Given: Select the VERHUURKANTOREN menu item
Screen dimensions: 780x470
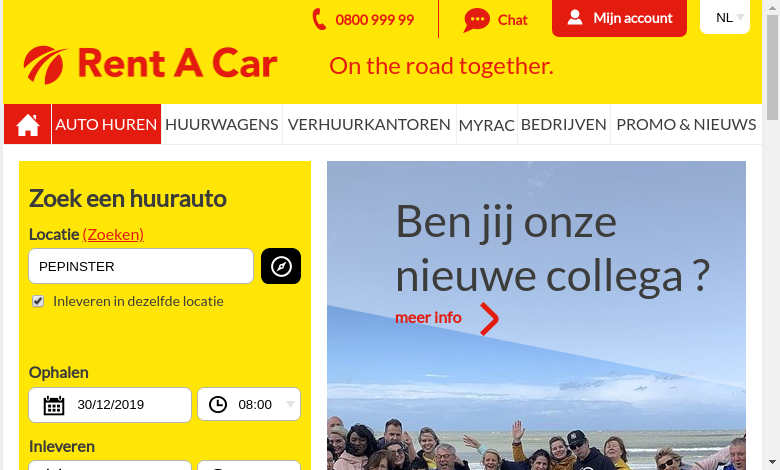Looking at the screenshot, I should click(369, 124).
